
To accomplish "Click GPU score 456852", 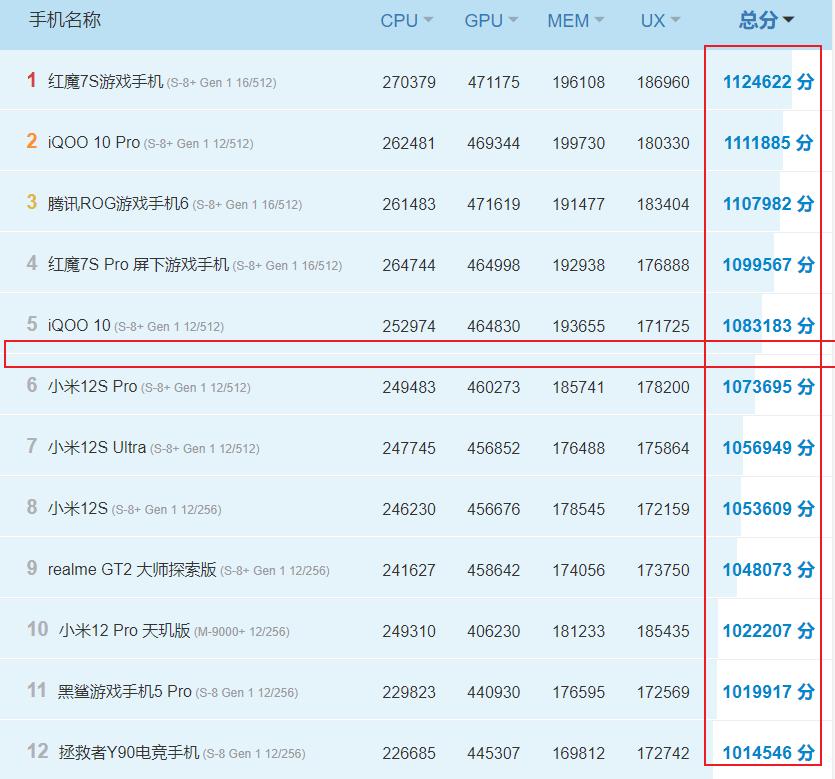I will point(494,448).
